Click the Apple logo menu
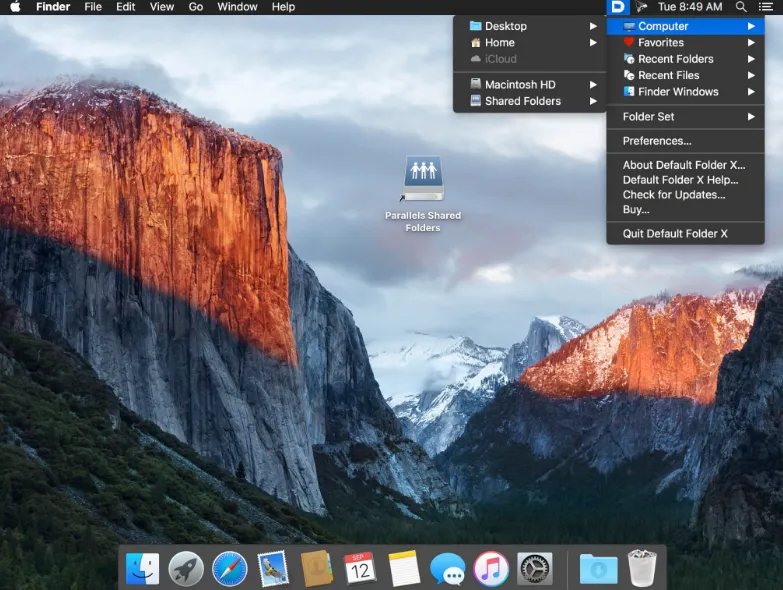 [x=15, y=7]
